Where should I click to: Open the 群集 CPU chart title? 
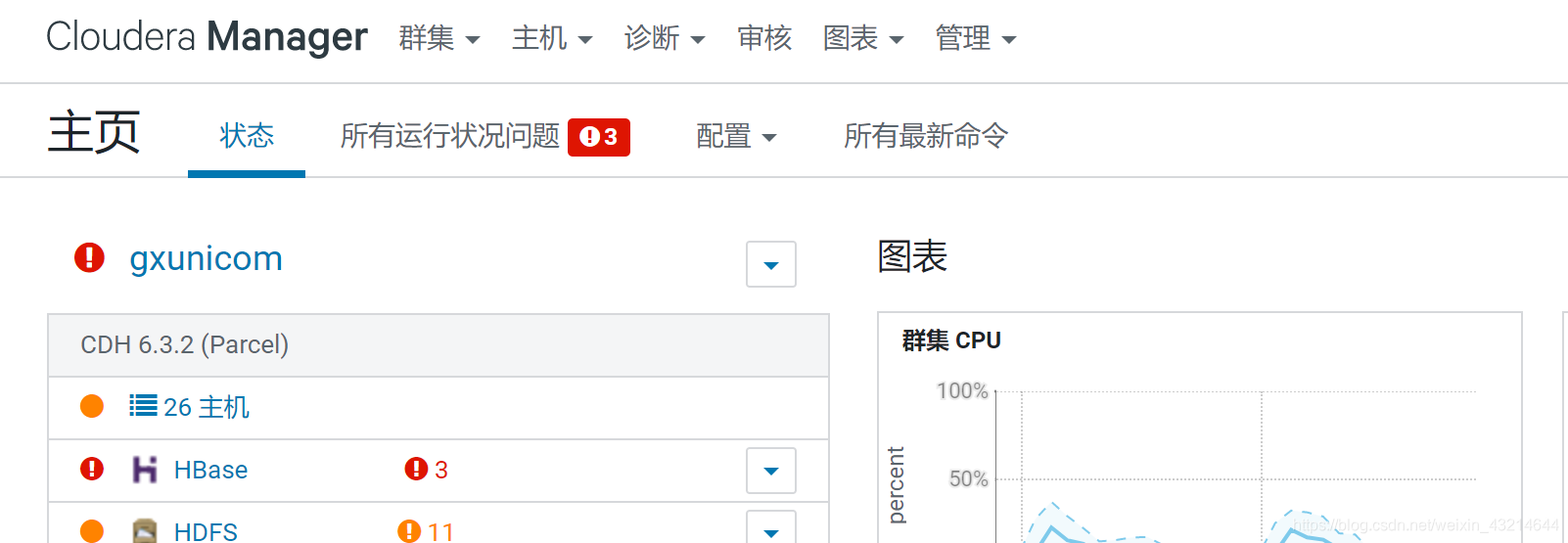click(x=951, y=340)
